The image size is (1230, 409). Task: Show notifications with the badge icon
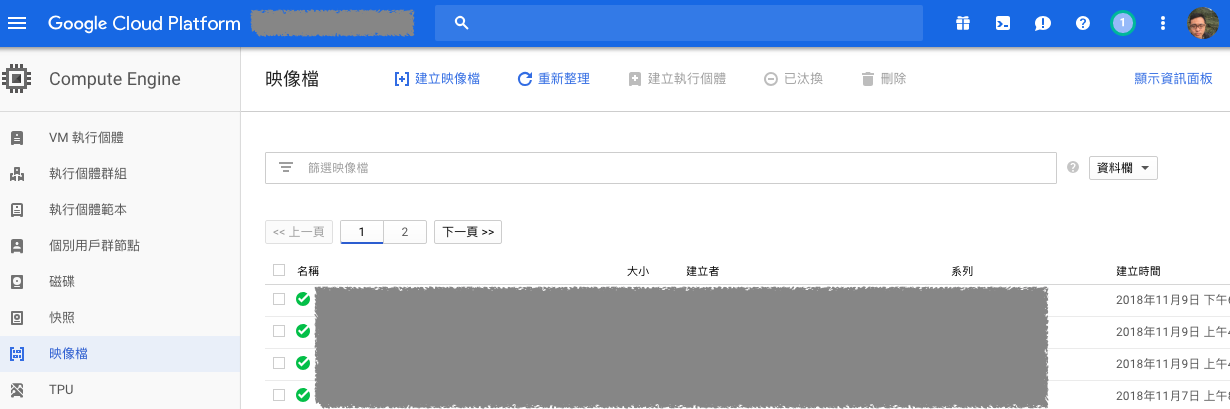coord(1122,23)
